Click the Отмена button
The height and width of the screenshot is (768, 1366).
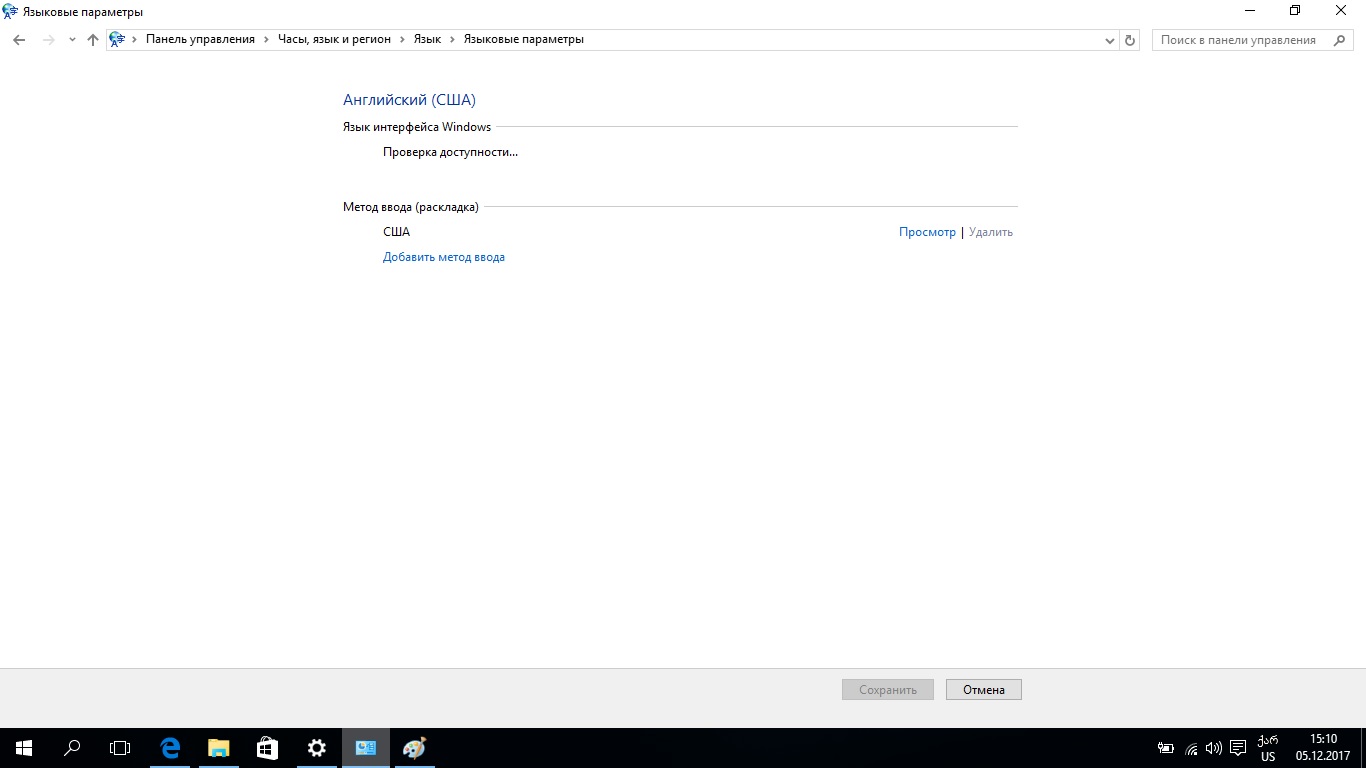coord(984,690)
